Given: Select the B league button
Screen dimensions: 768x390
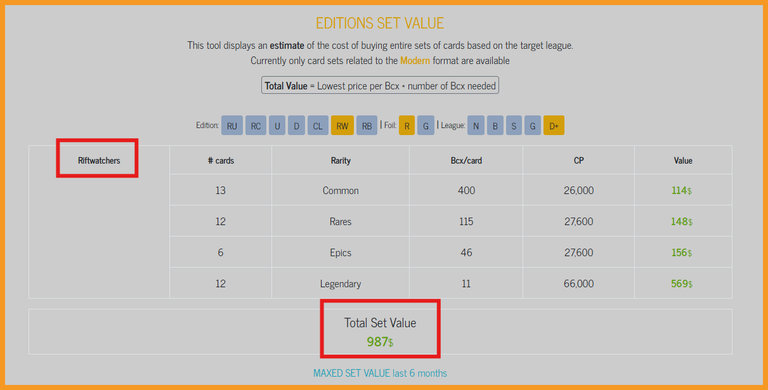Looking at the screenshot, I should click(x=495, y=125).
